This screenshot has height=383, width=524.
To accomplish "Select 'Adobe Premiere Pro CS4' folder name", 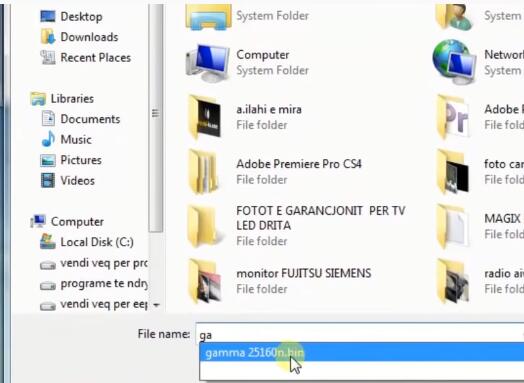I will (299, 164).
